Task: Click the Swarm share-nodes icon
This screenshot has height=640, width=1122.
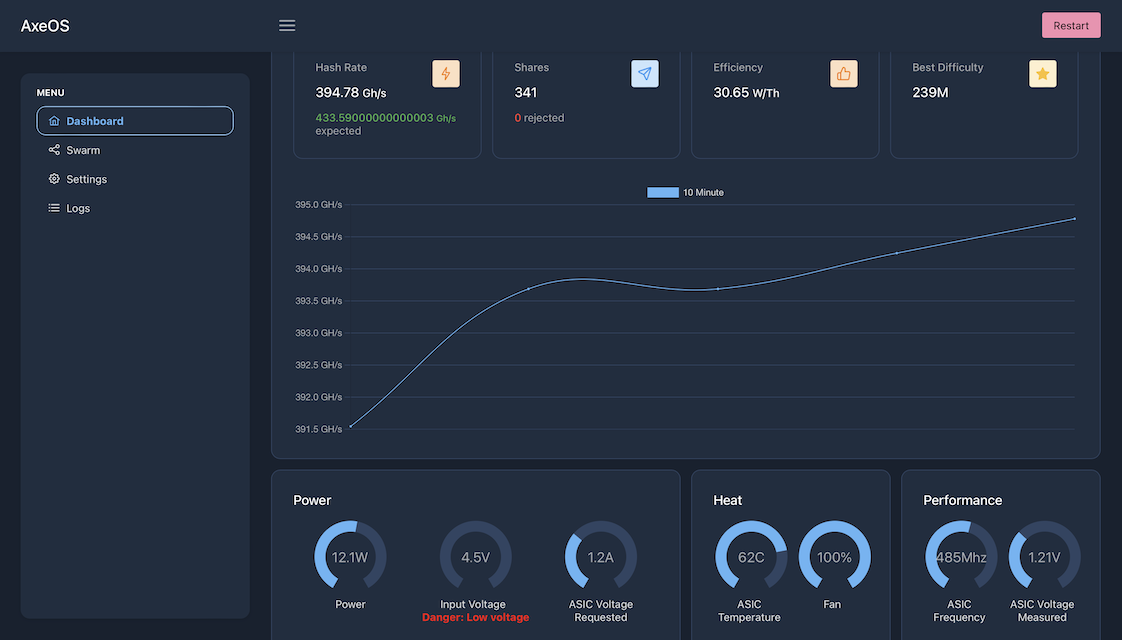Action: (x=54, y=150)
